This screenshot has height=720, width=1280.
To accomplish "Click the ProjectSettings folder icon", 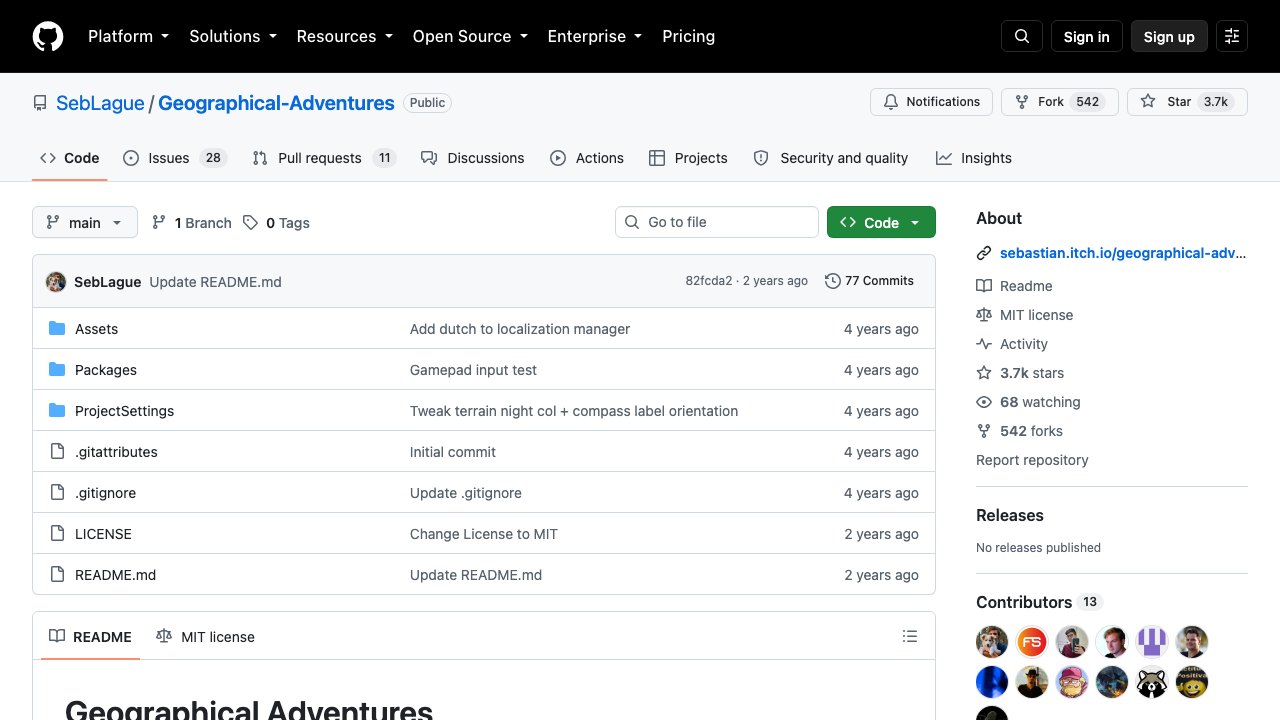I will (x=57, y=411).
